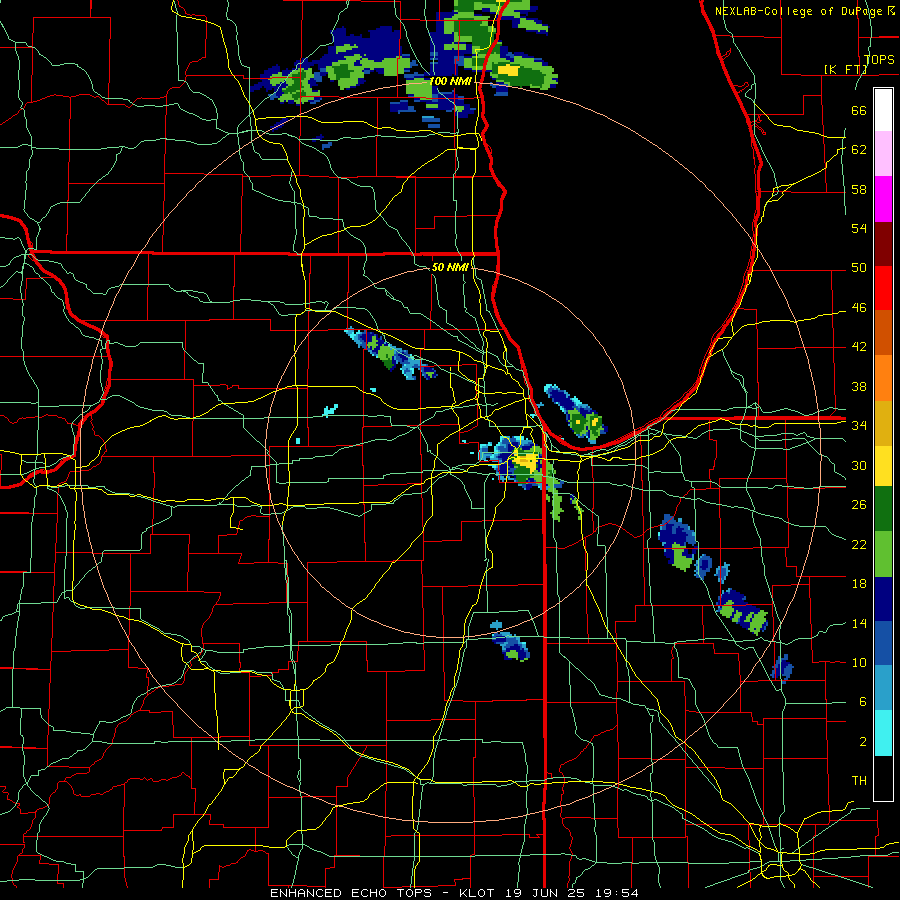Click the white 66K ft color swatch
Image resolution: width=900 pixels, height=900 pixels.
click(883, 110)
